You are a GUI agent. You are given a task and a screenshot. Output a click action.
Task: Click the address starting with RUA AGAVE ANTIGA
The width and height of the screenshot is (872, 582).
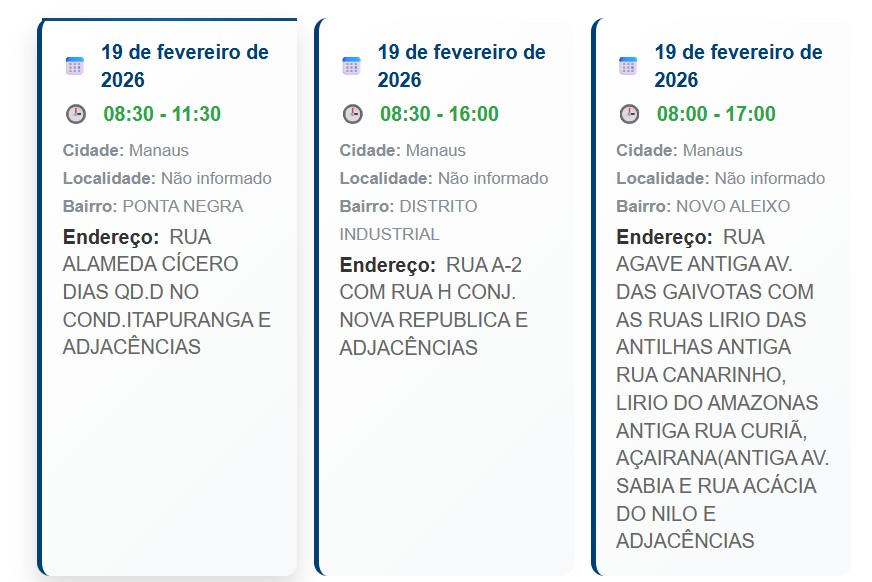coord(720,390)
